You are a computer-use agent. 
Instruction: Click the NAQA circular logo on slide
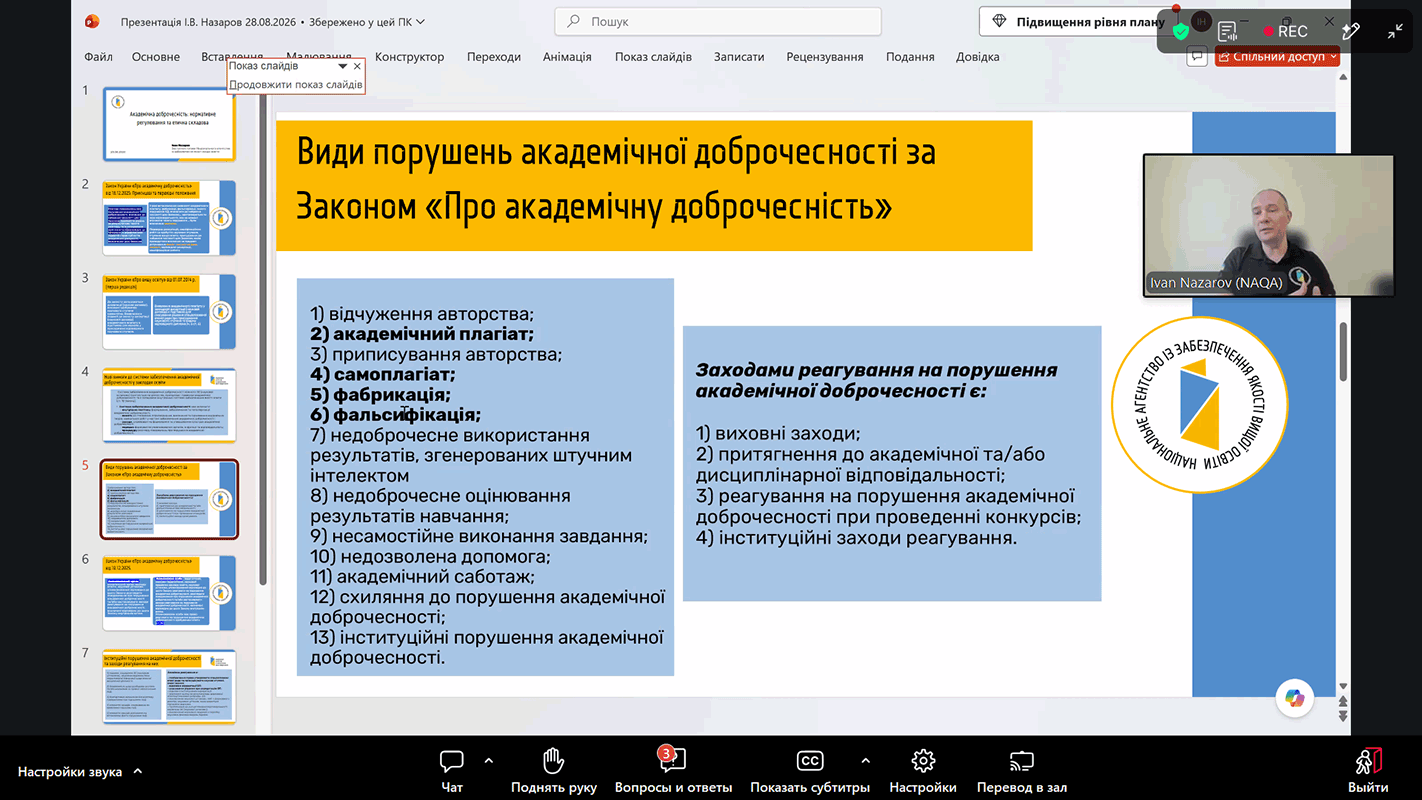click(1199, 403)
